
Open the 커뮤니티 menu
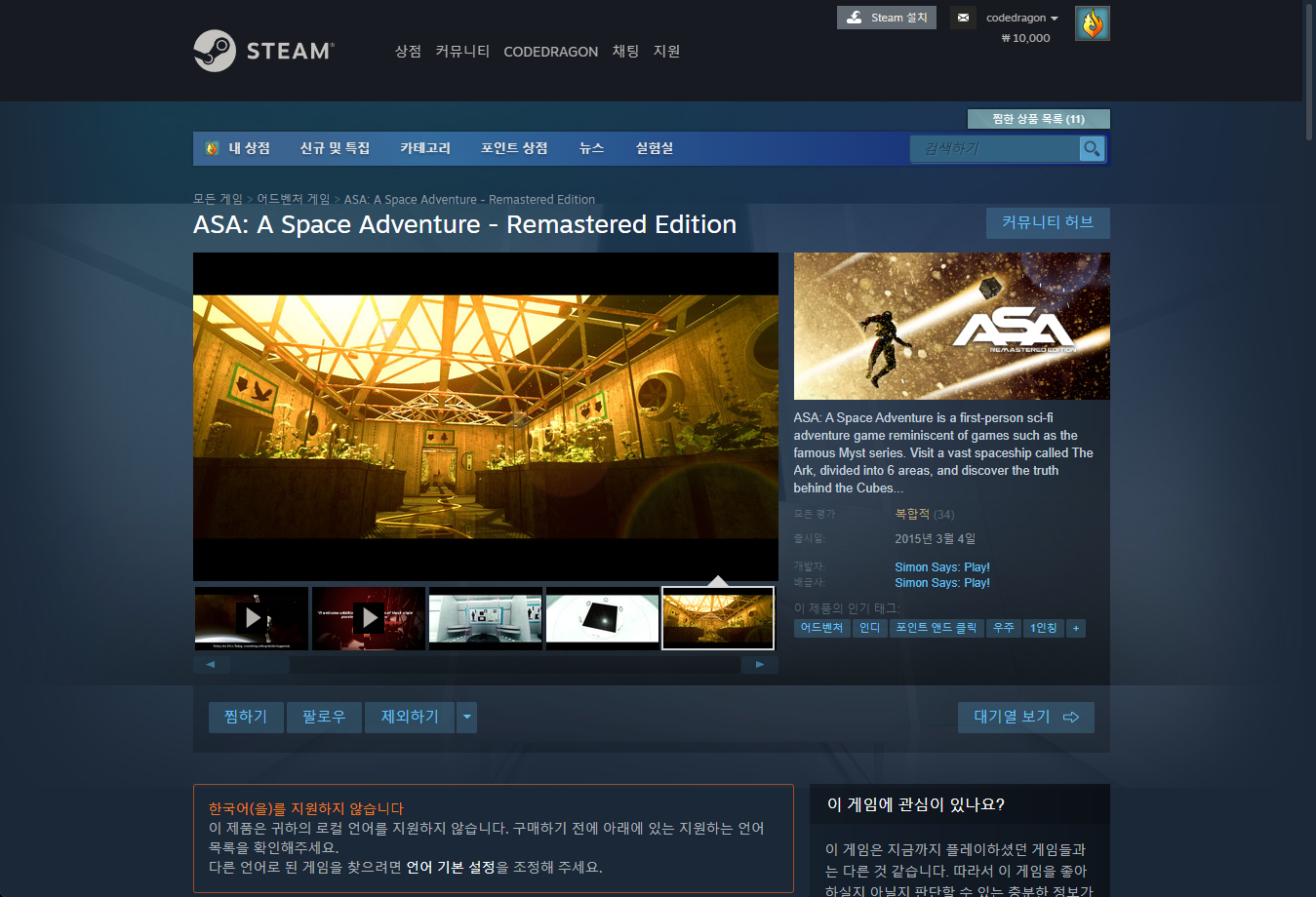point(462,51)
